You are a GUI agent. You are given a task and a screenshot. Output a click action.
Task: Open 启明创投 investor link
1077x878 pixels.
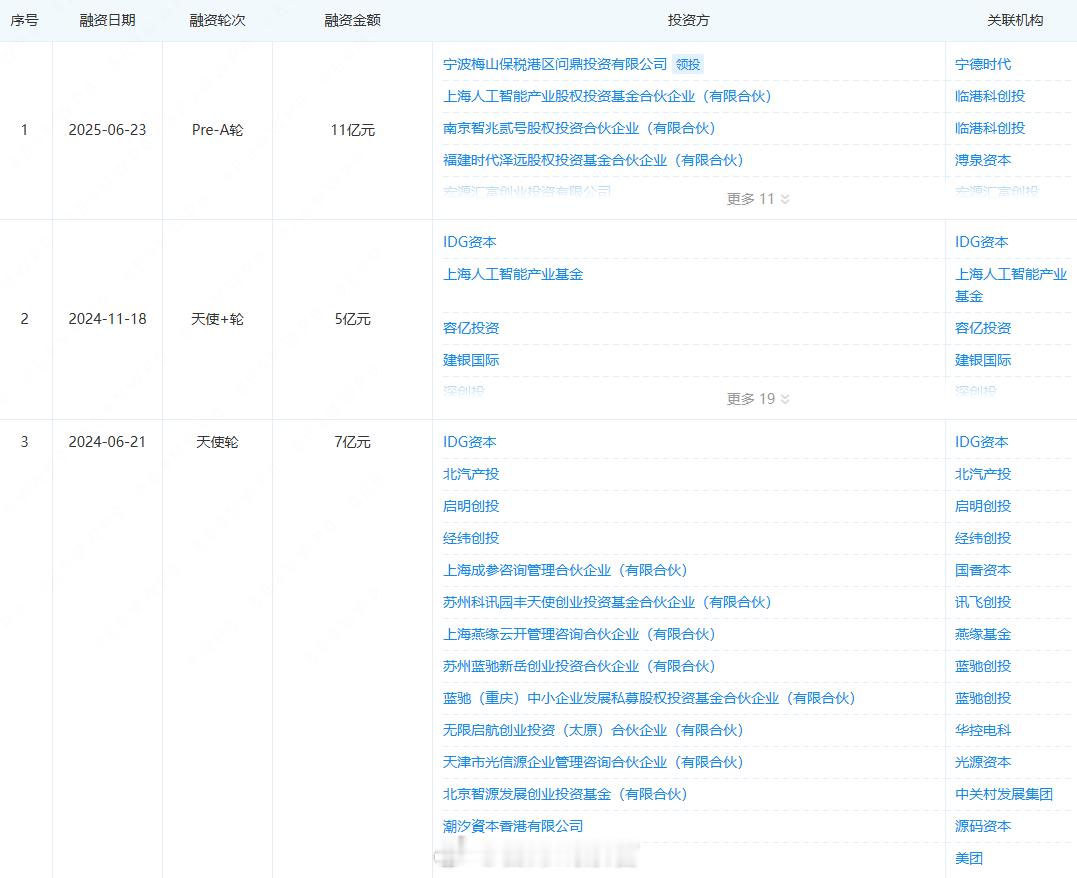(x=471, y=506)
